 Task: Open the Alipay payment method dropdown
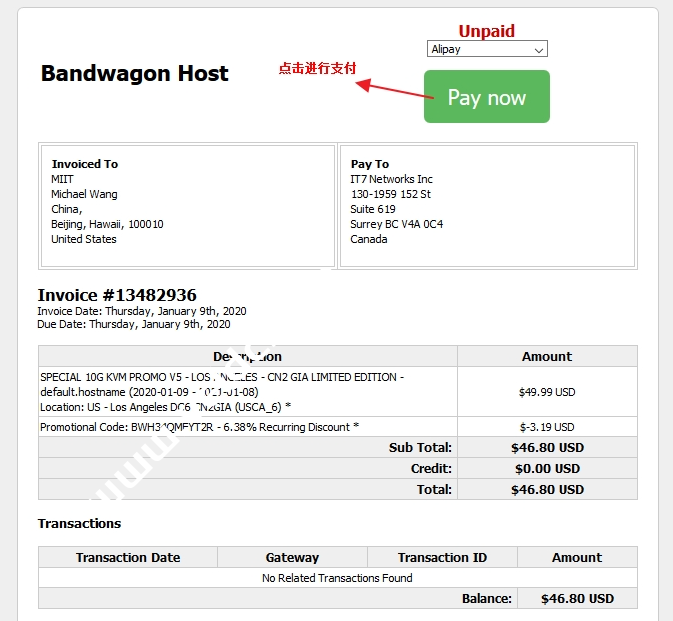[x=487, y=49]
